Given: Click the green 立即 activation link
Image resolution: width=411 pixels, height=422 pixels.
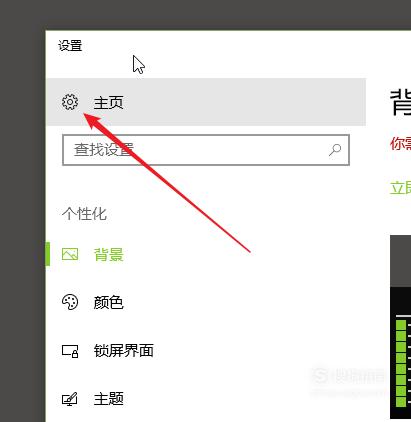Looking at the screenshot, I should click(x=400, y=188).
